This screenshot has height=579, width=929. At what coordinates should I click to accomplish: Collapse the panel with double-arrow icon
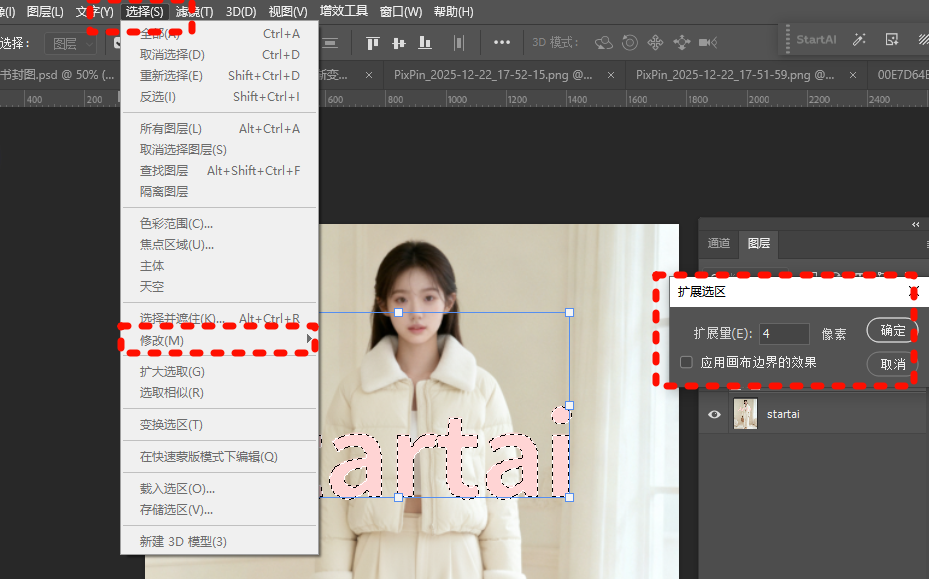coord(915,225)
